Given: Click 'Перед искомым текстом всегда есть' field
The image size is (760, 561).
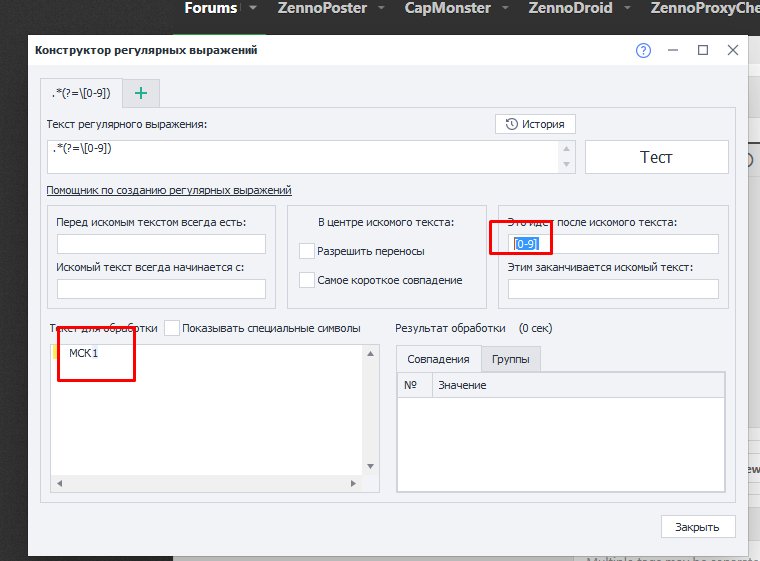Looking at the screenshot, I should click(x=161, y=244).
